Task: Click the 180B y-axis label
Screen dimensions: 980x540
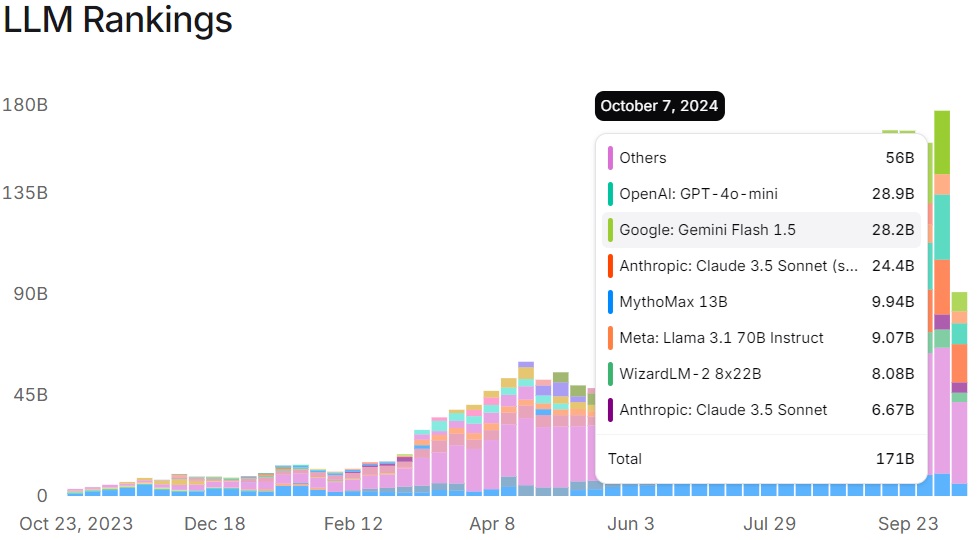Action: point(25,106)
